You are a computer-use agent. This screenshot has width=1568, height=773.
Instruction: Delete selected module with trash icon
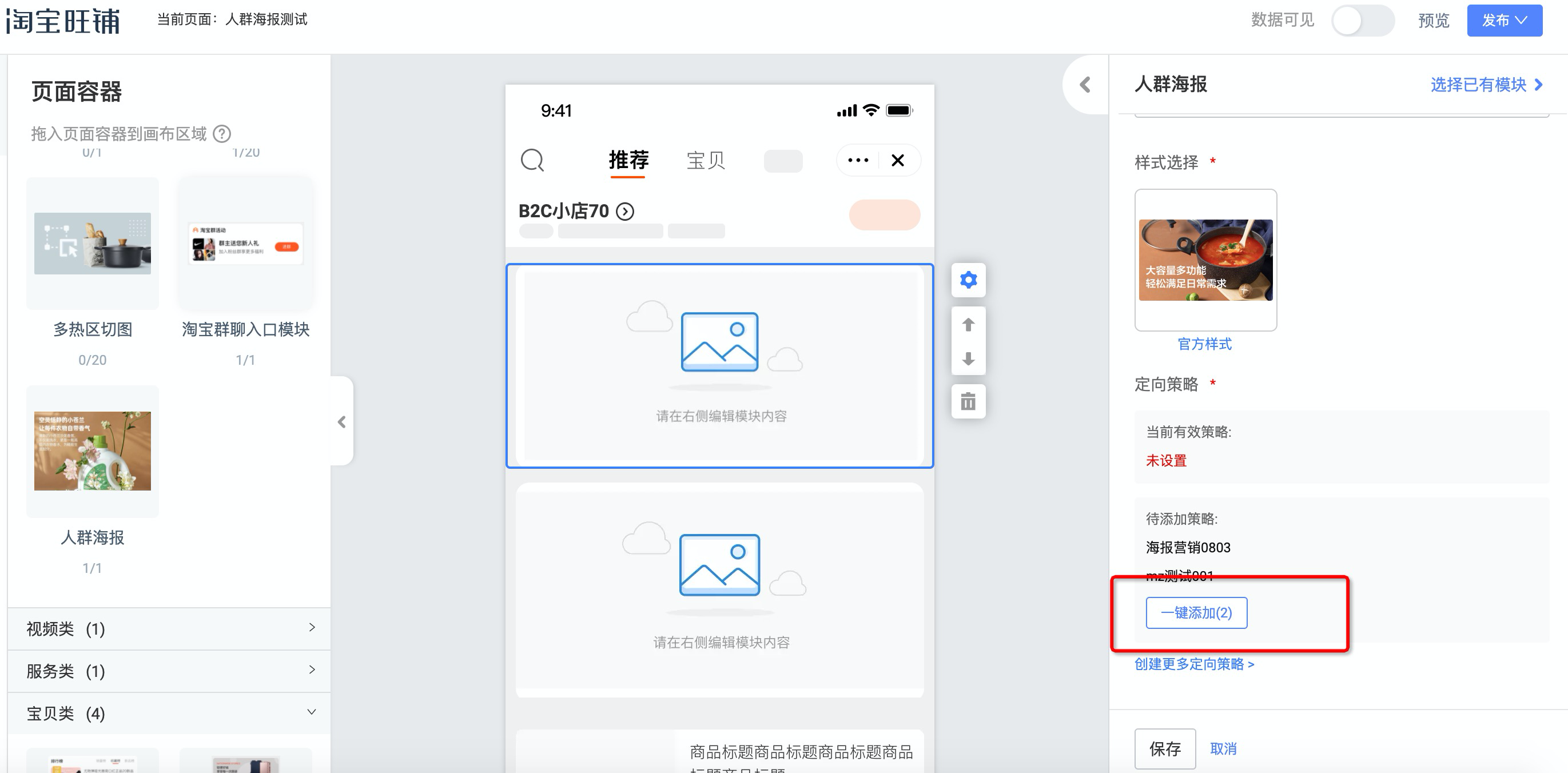pos(968,402)
